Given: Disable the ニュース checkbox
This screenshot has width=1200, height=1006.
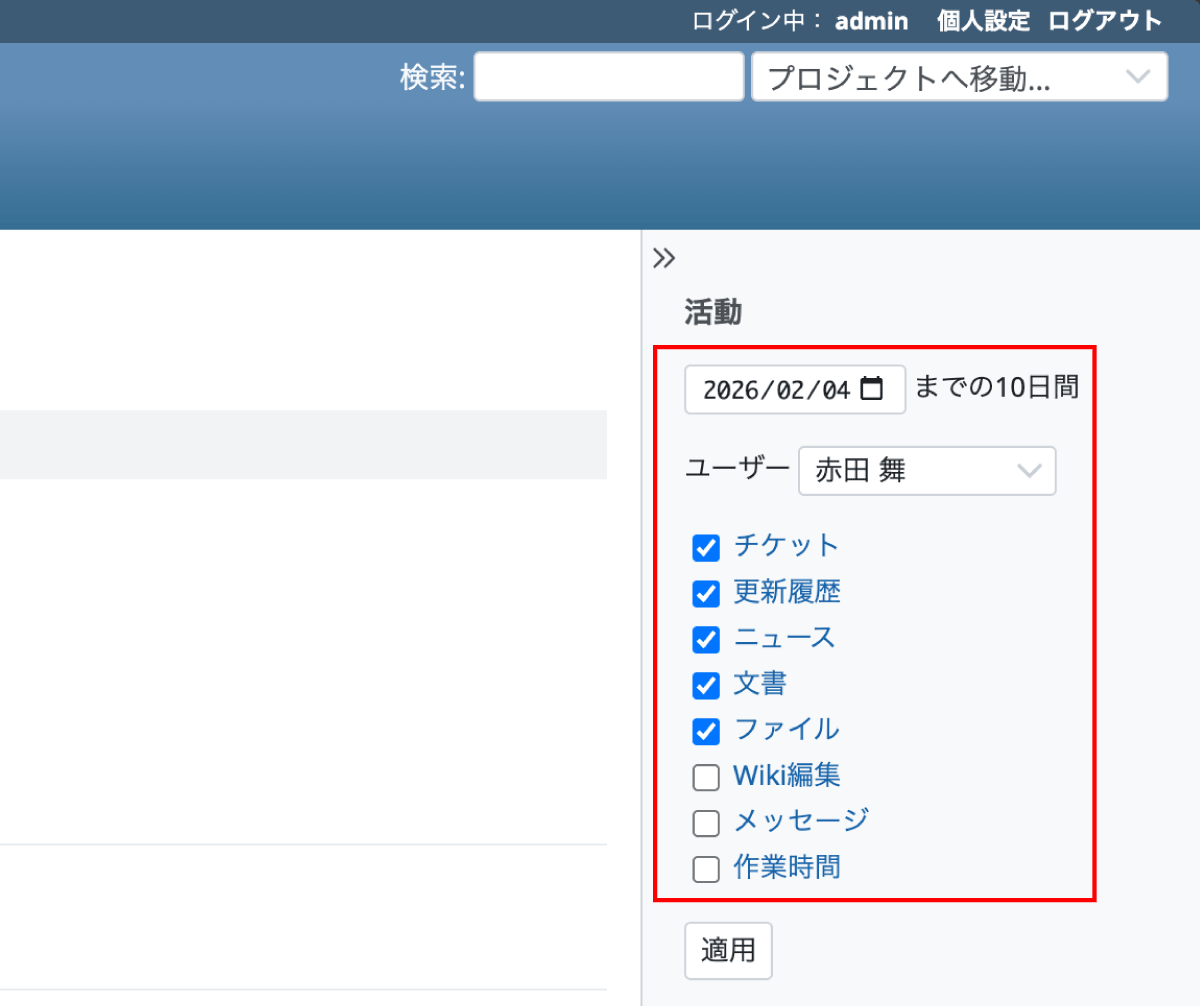Looking at the screenshot, I should click(x=706, y=640).
